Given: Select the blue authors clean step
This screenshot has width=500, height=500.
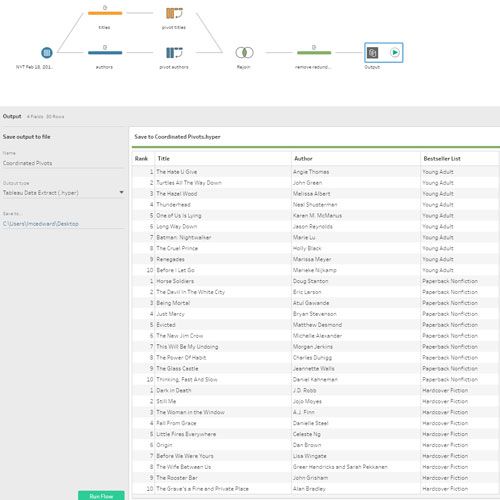Looking at the screenshot, I should [x=105, y=52].
